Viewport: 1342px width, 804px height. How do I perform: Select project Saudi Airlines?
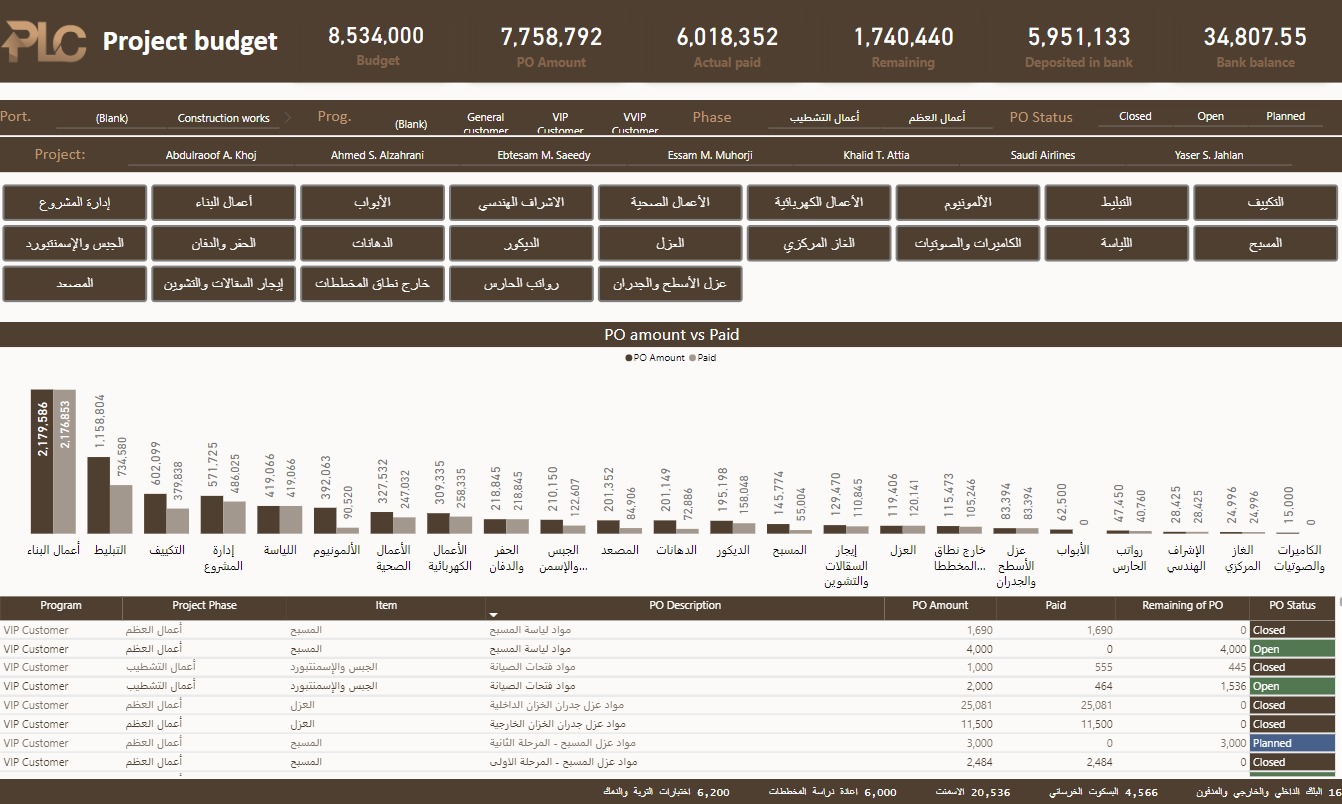(x=1043, y=155)
